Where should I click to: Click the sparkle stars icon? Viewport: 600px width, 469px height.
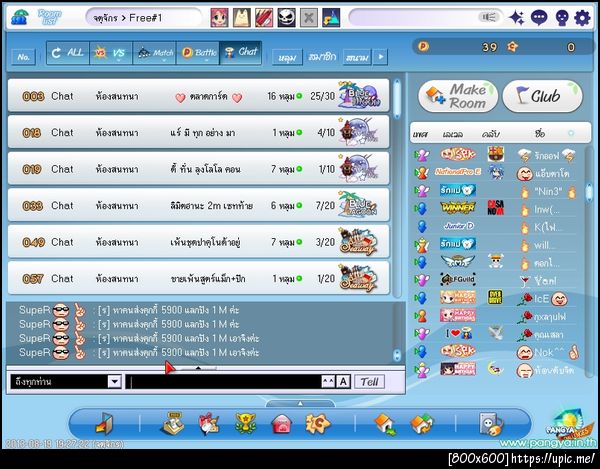pyautogui.click(x=517, y=18)
